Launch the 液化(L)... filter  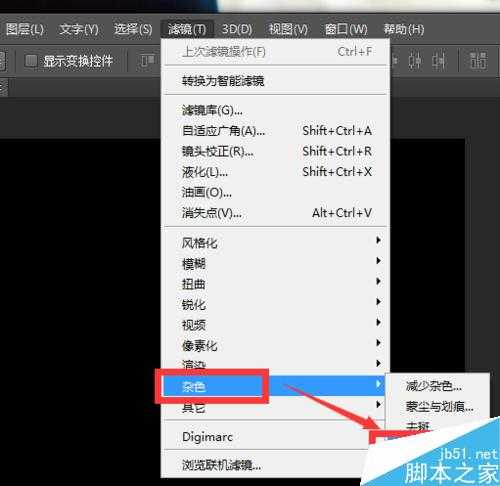[x=275, y=172]
